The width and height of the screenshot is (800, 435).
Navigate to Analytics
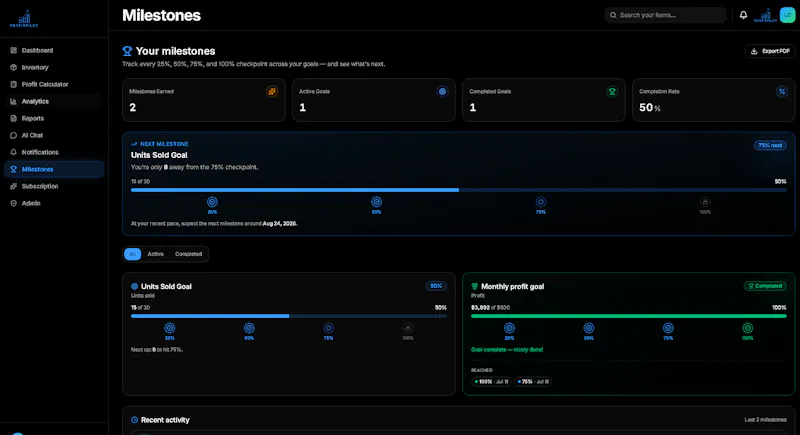coord(54,101)
